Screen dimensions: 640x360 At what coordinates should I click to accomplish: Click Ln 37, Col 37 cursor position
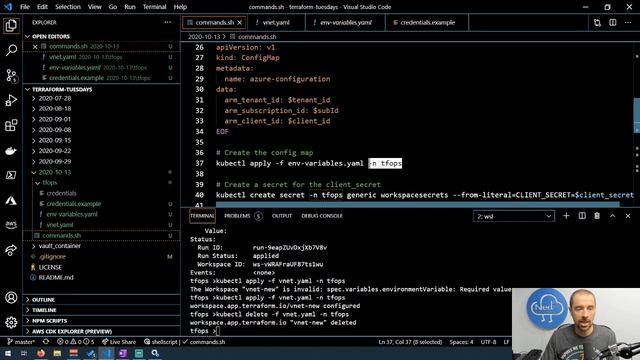tap(410, 342)
